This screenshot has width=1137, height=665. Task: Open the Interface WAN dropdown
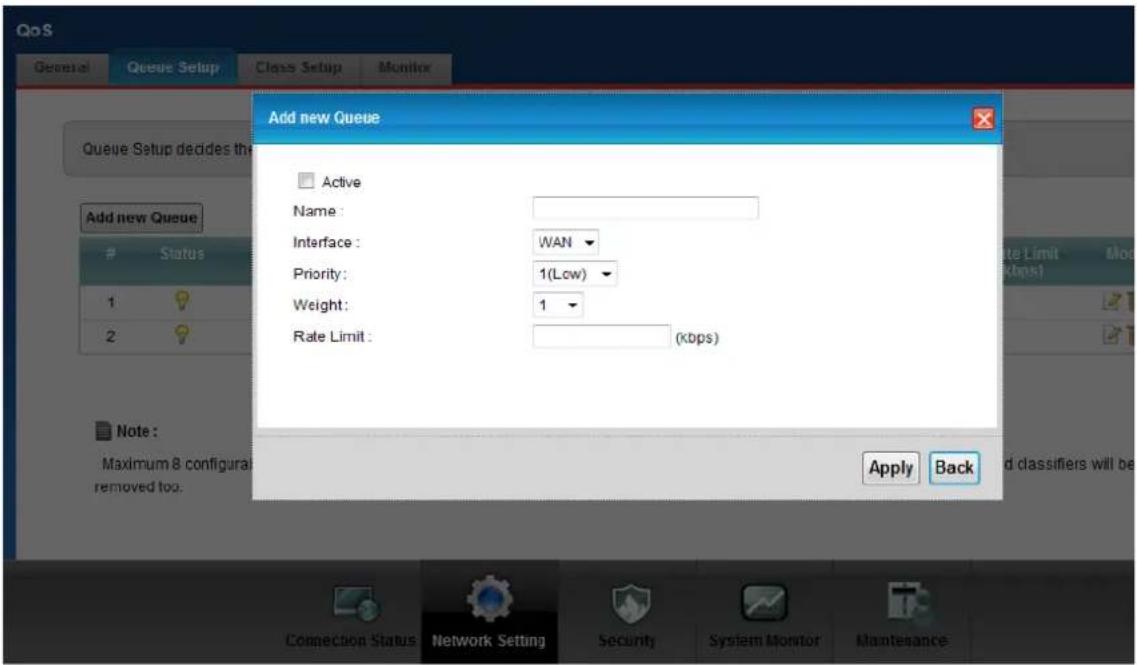click(x=566, y=242)
